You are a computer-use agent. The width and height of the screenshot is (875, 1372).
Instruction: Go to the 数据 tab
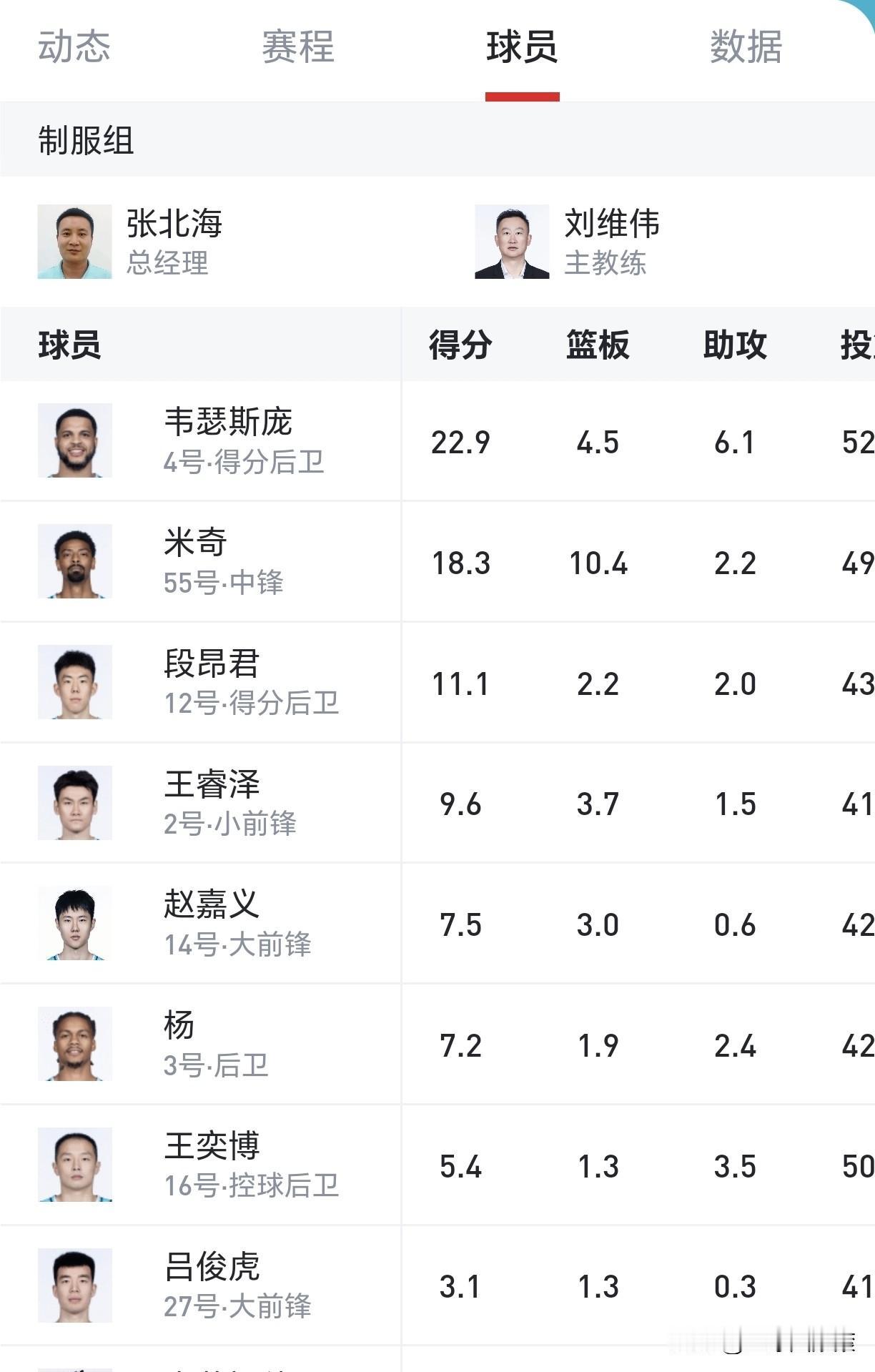(x=746, y=47)
